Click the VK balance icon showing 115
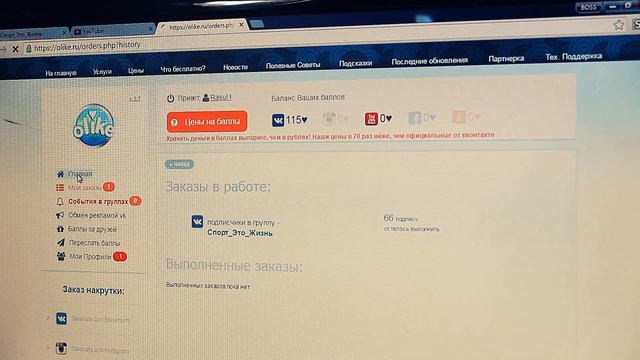This screenshot has width=640, height=360. click(278, 120)
